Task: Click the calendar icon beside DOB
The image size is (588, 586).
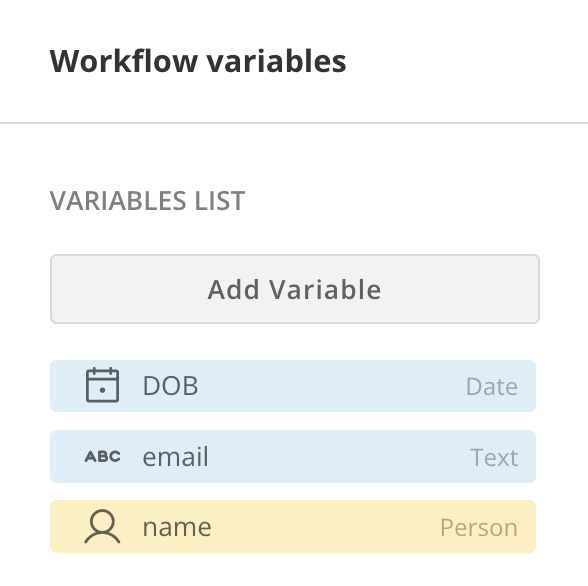Action: tap(102, 385)
